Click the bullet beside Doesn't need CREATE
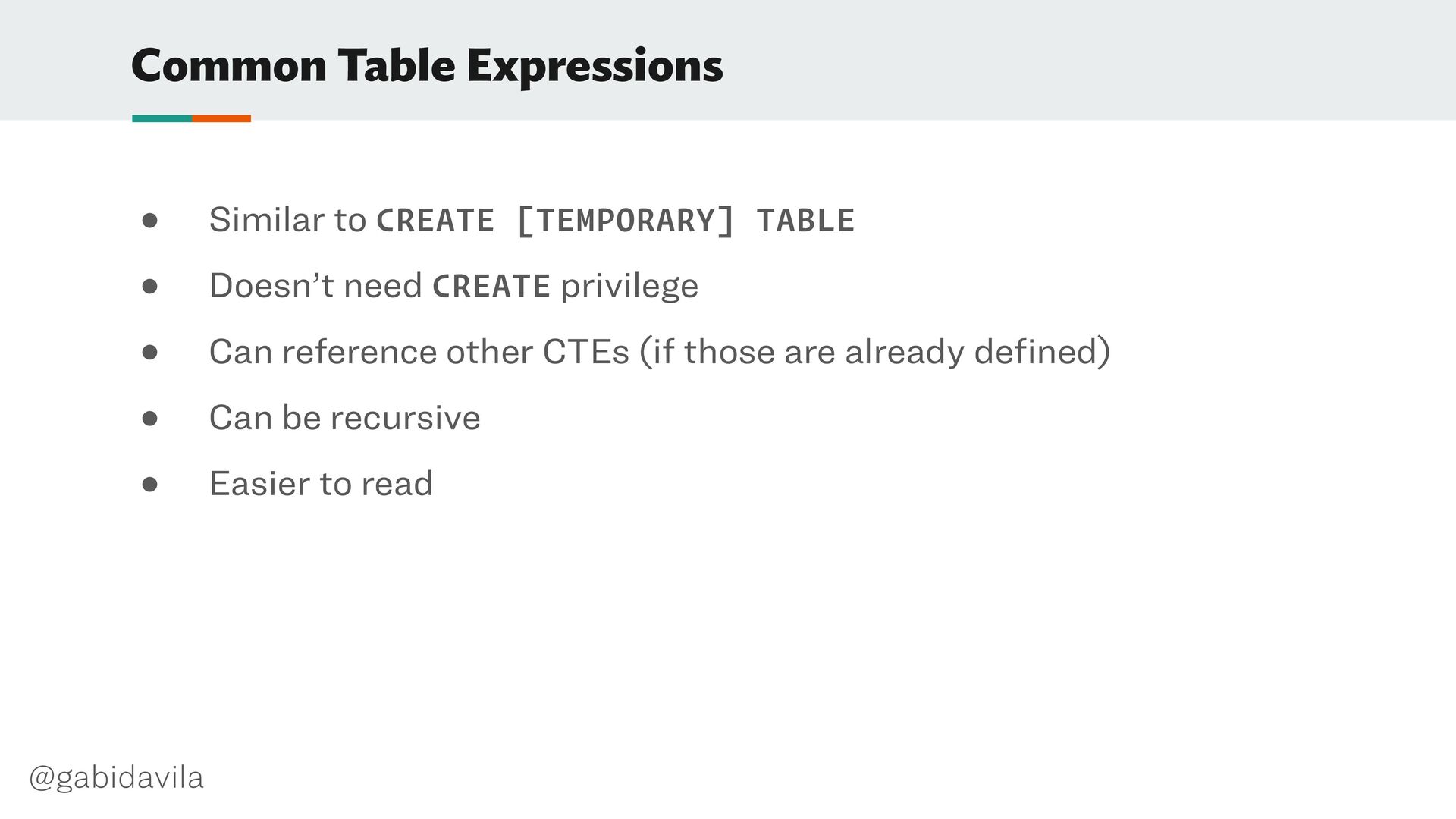Viewport: 1456px width, 819px height. pyautogui.click(x=149, y=287)
